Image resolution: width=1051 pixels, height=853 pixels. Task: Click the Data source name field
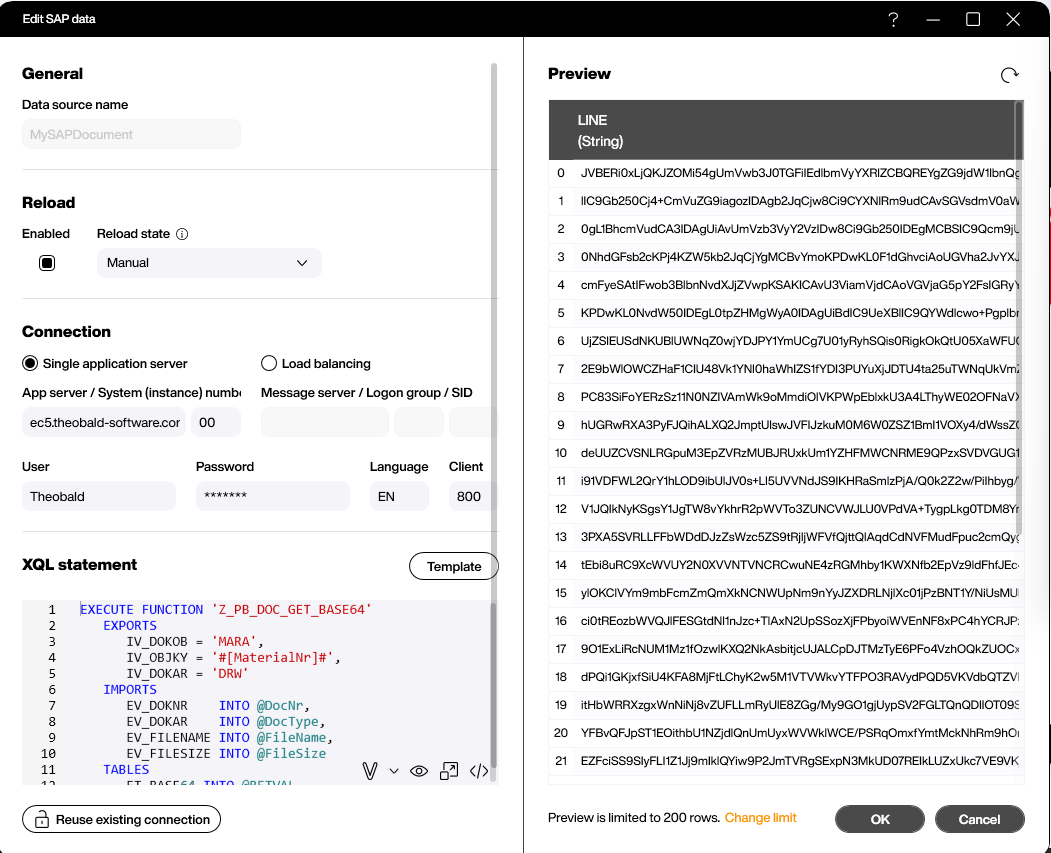click(131, 134)
